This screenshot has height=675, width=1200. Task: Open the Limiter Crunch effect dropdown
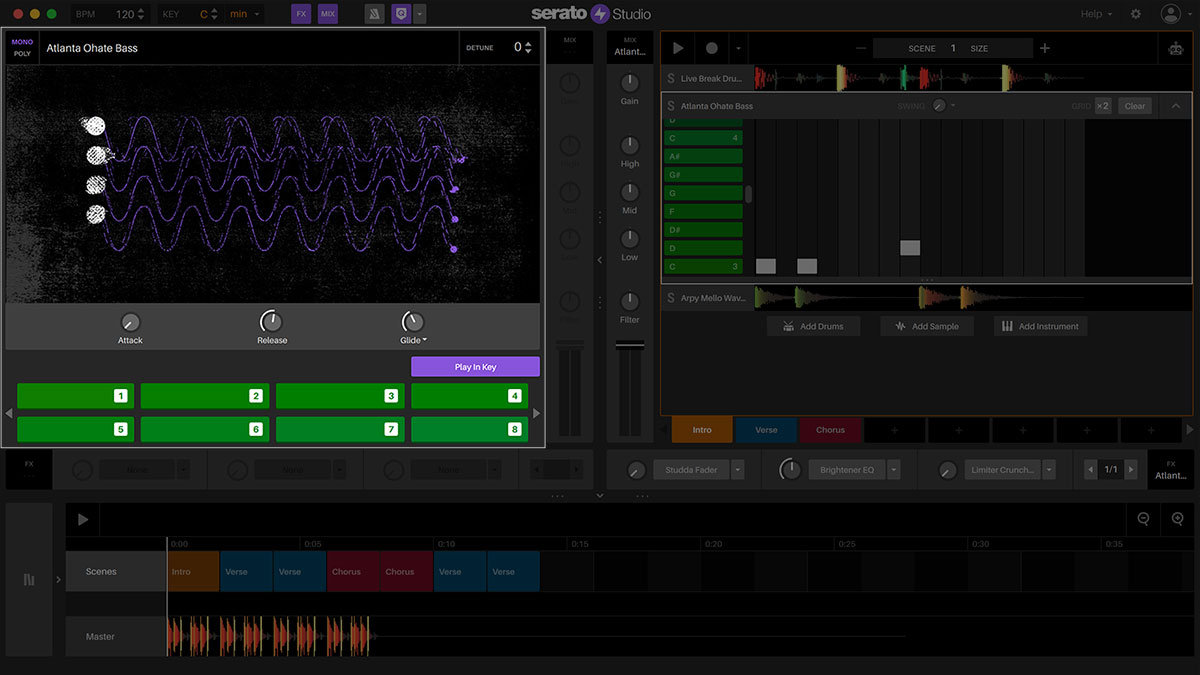[x=1048, y=470]
